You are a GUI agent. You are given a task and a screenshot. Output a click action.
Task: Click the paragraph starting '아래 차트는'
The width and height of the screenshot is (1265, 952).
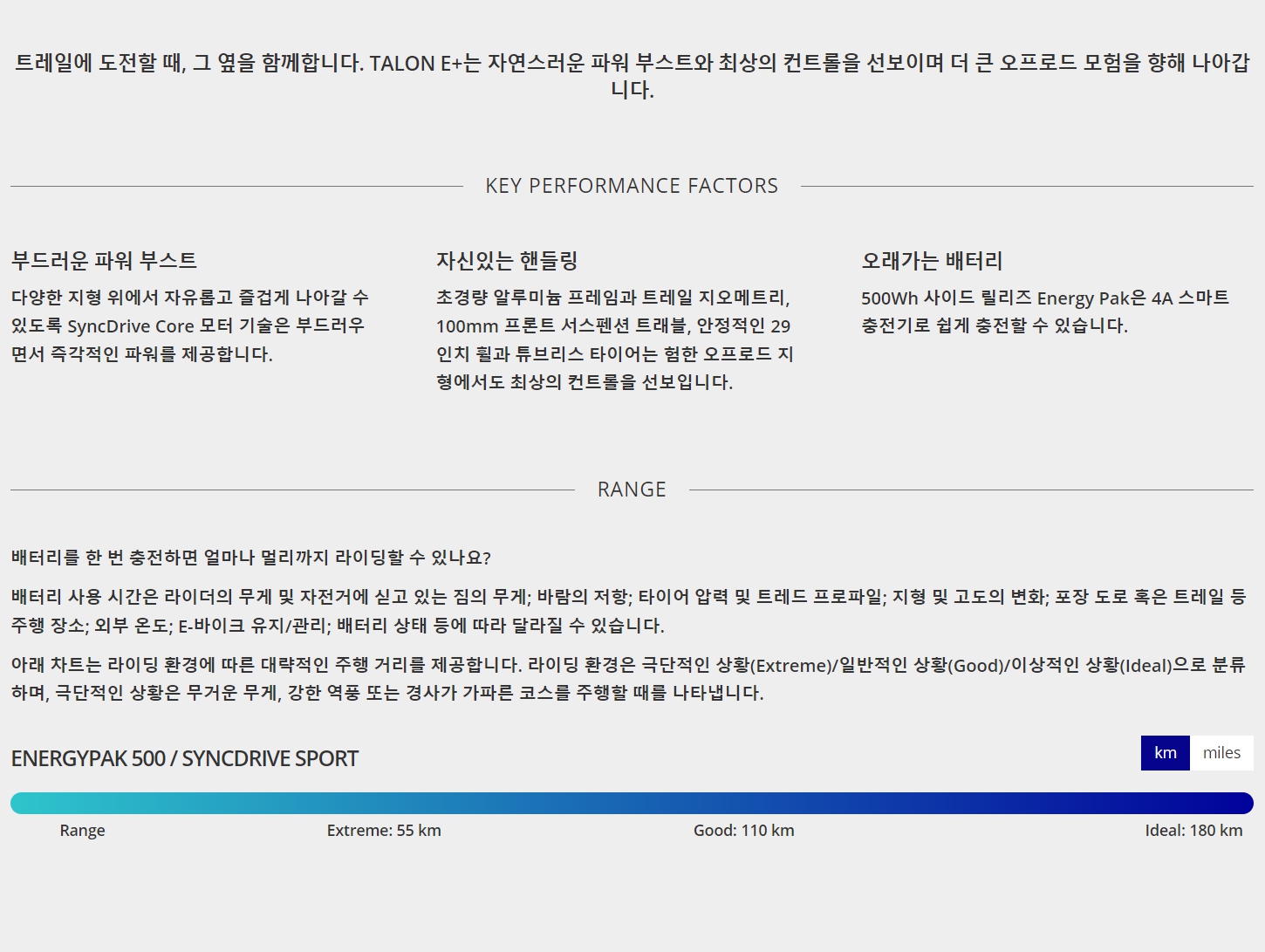tap(628, 679)
